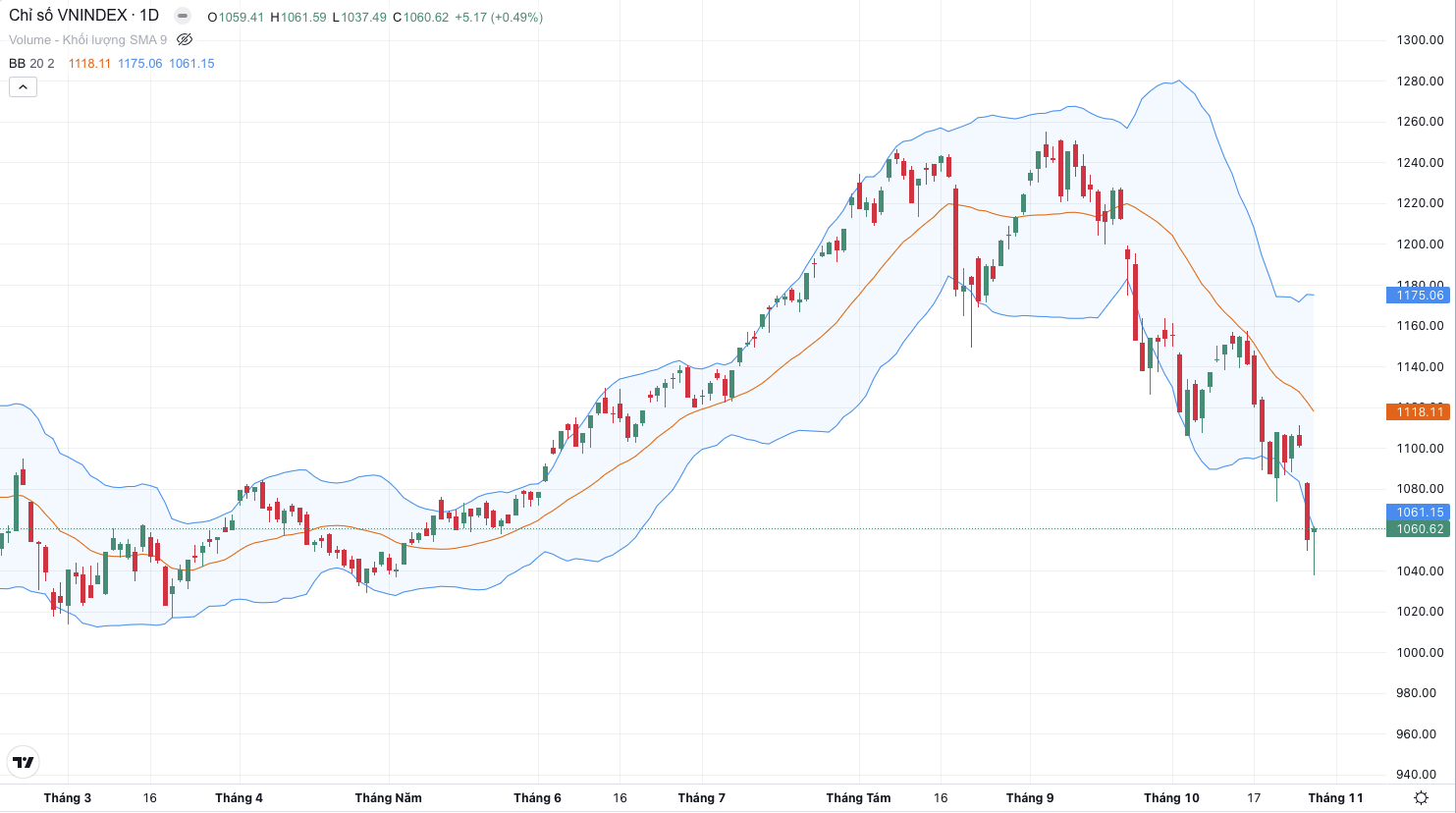Open chart settings gear on the time axis
1456x813 pixels.
point(1421,798)
